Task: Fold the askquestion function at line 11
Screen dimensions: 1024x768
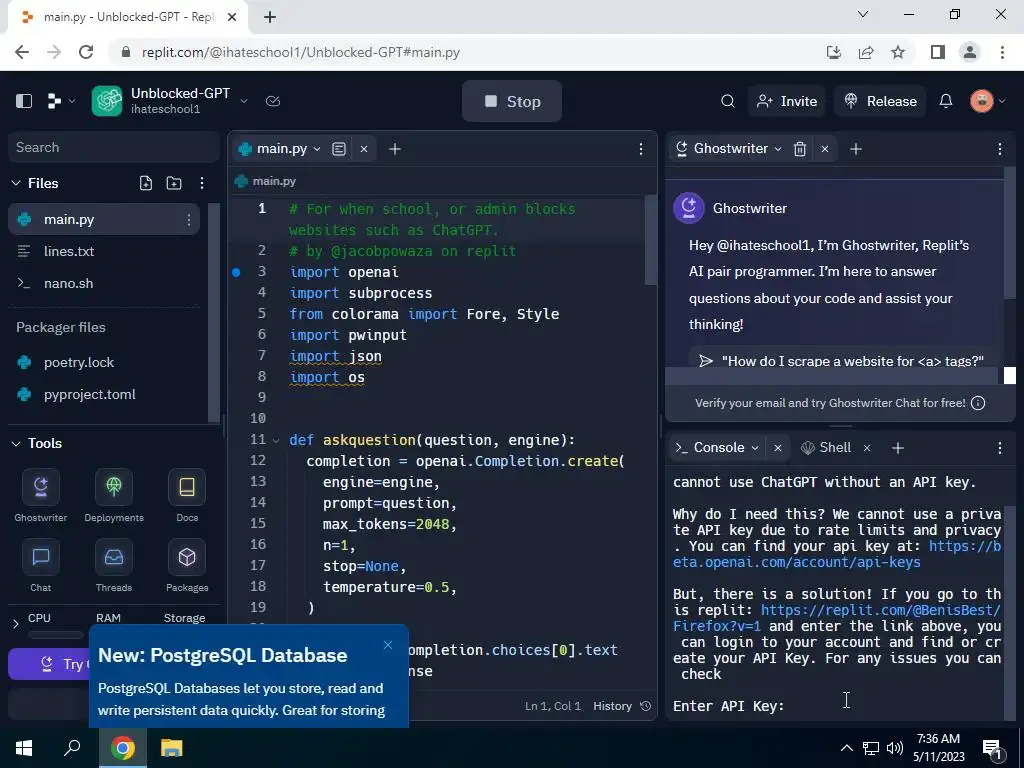Action: tap(276, 440)
